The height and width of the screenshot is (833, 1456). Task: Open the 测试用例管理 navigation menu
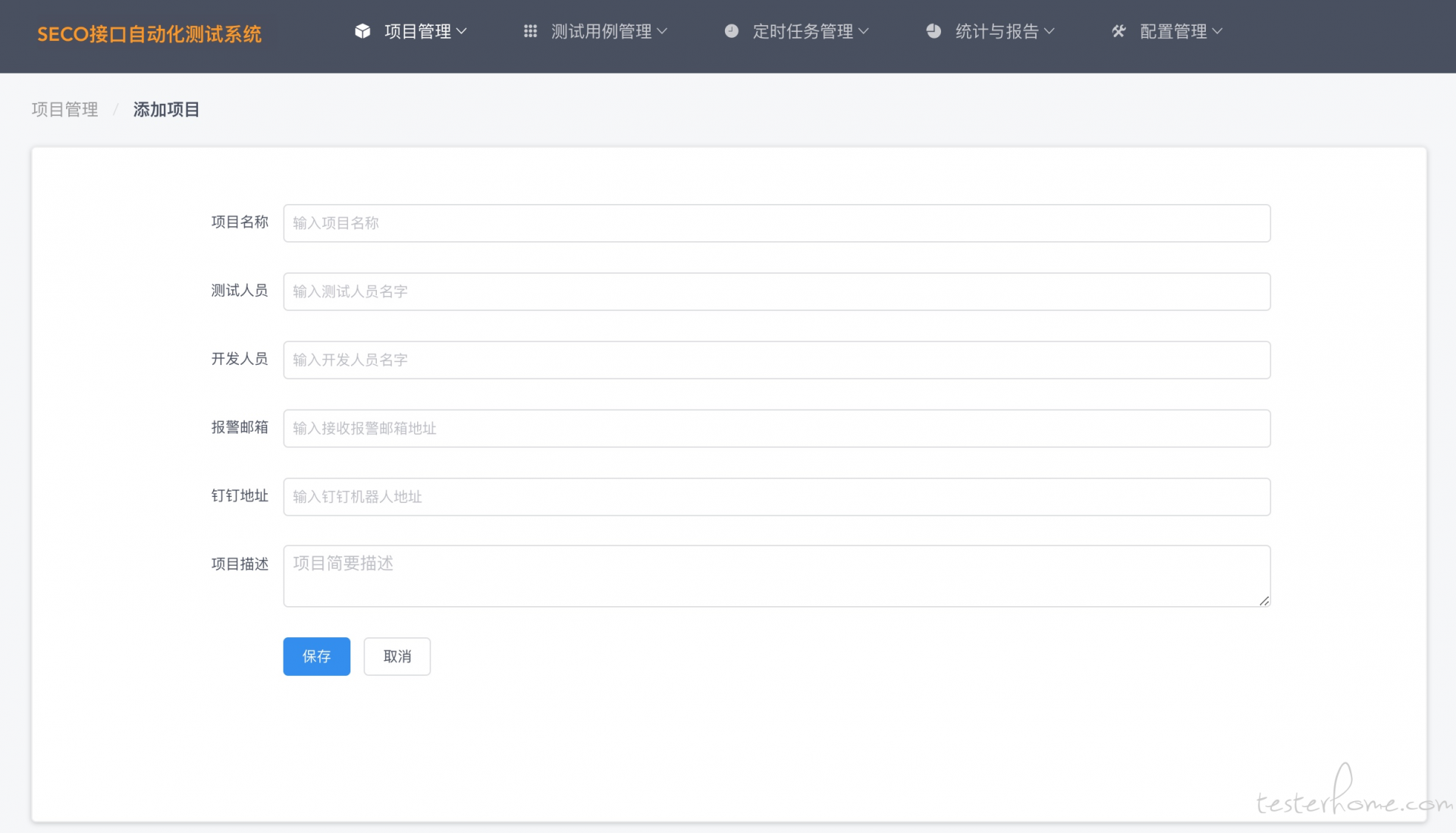pyautogui.click(x=596, y=31)
